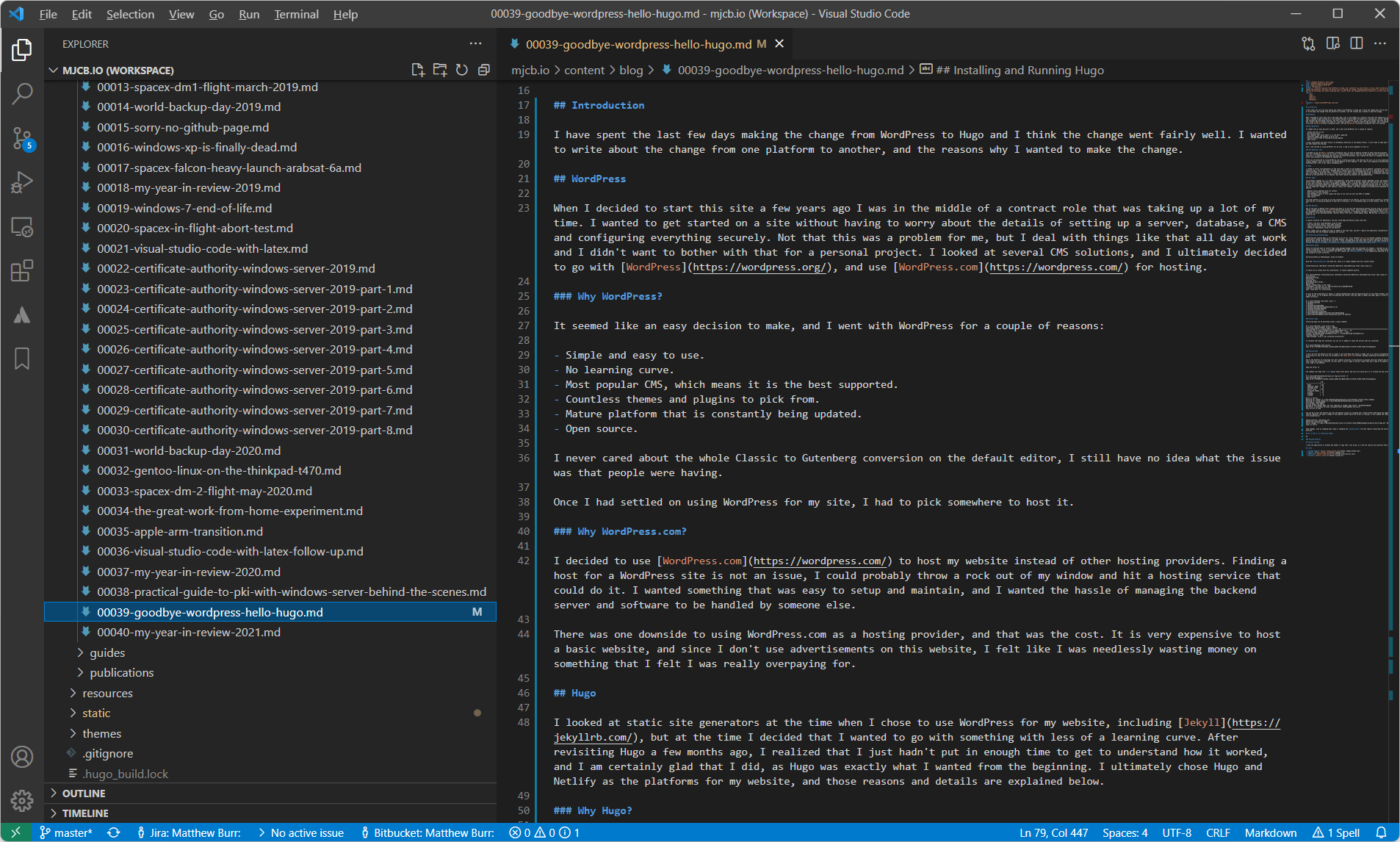Change end of line sequence CRLF
The image size is (1400, 842).
(x=1218, y=832)
